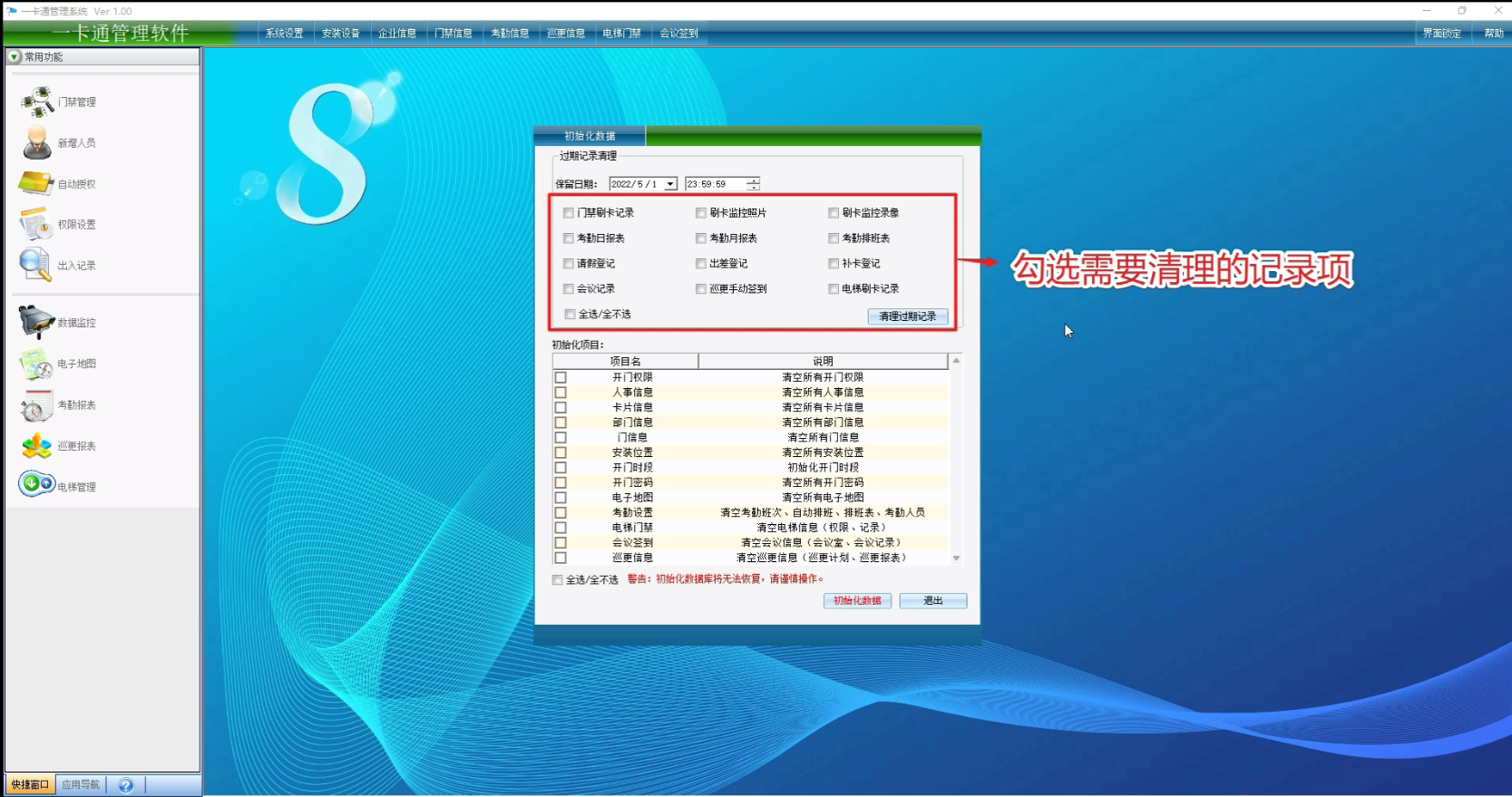
Task: Enable the 考勤月报表 checkbox
Action: pos(701,238)
